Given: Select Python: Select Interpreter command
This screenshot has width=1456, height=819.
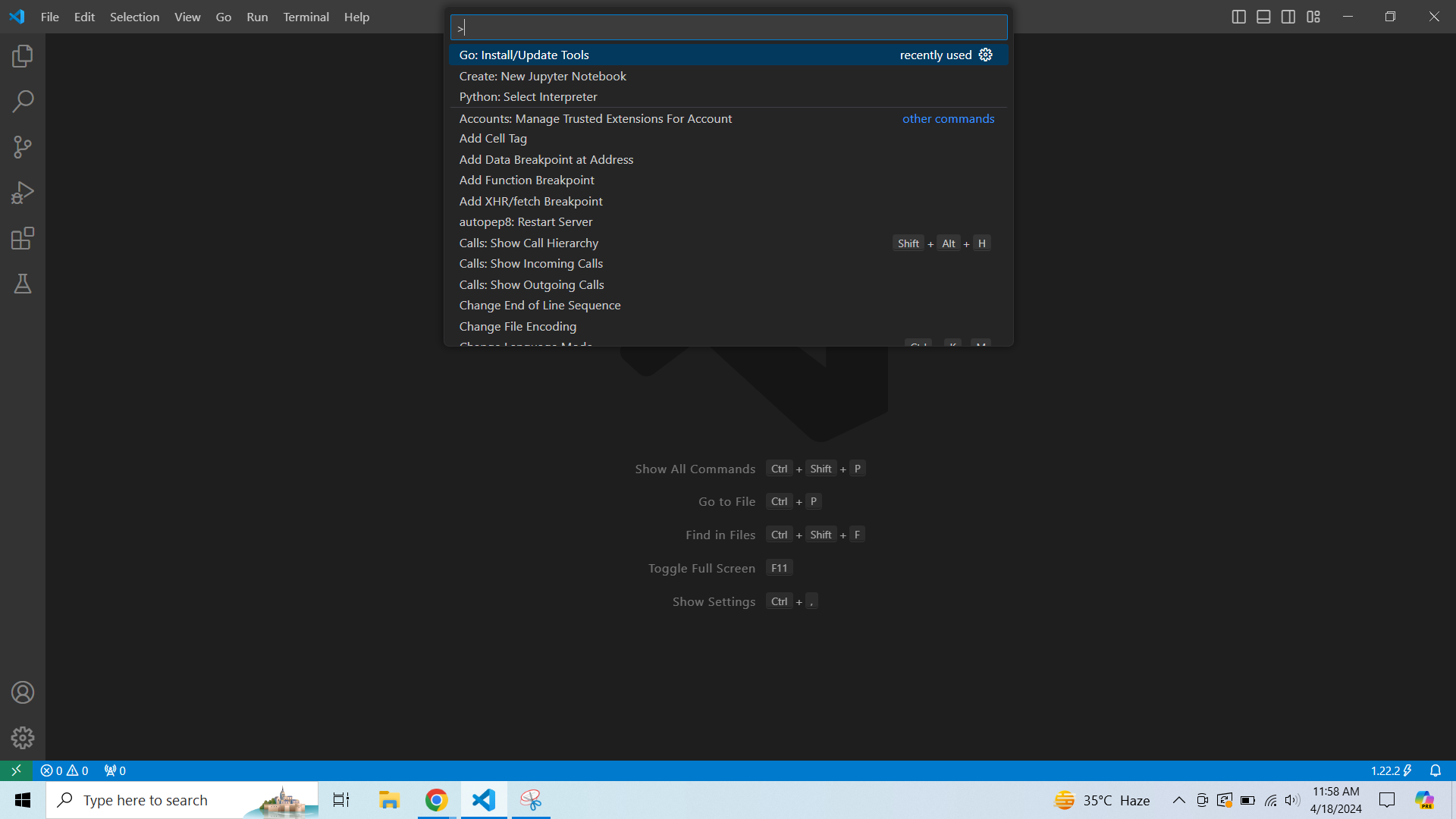Looking at the screenshot, I should [728, 96].
